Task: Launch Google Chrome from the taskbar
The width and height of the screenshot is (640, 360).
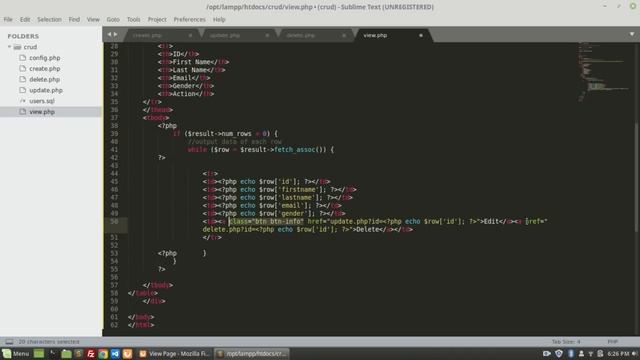Action: 103,353
